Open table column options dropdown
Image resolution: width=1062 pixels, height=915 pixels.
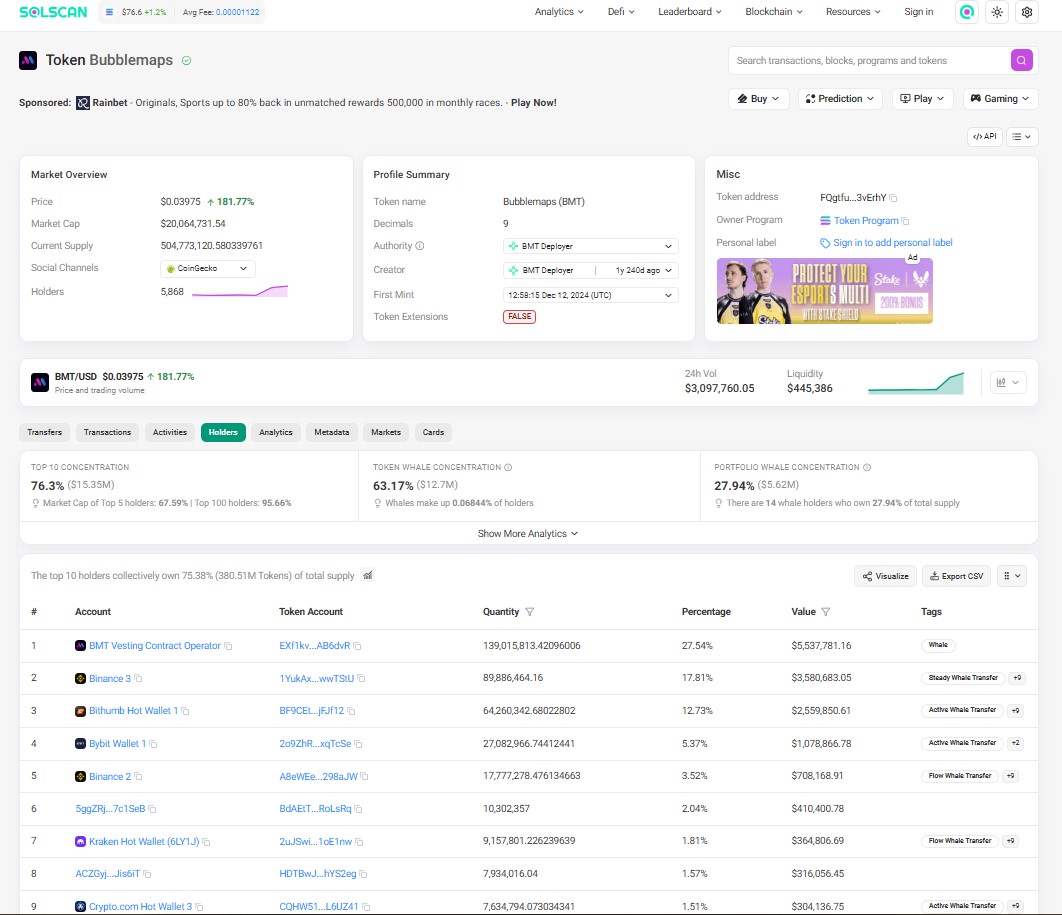1012,576
